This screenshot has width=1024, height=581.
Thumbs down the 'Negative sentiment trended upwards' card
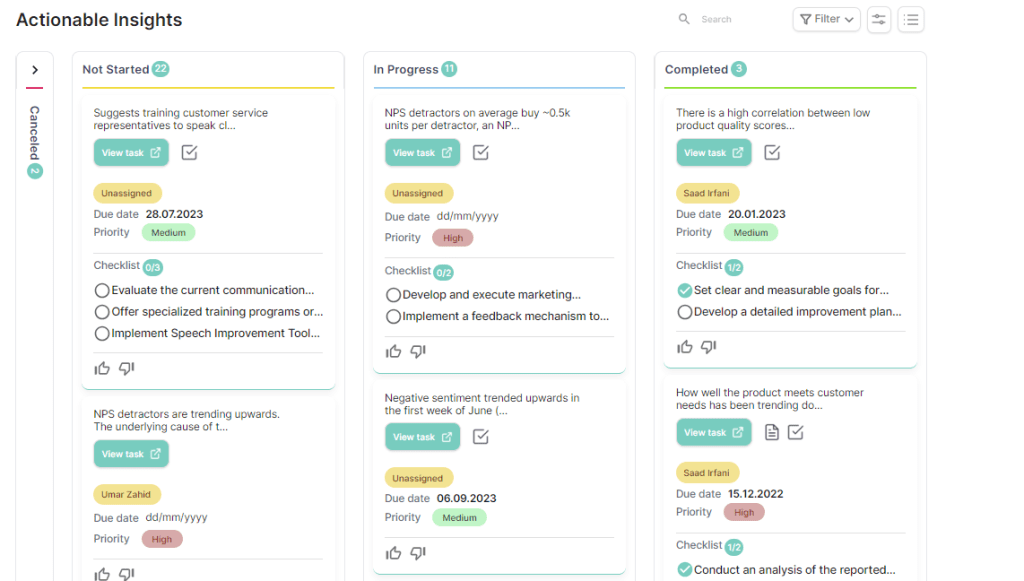click(x=418, y=554)
